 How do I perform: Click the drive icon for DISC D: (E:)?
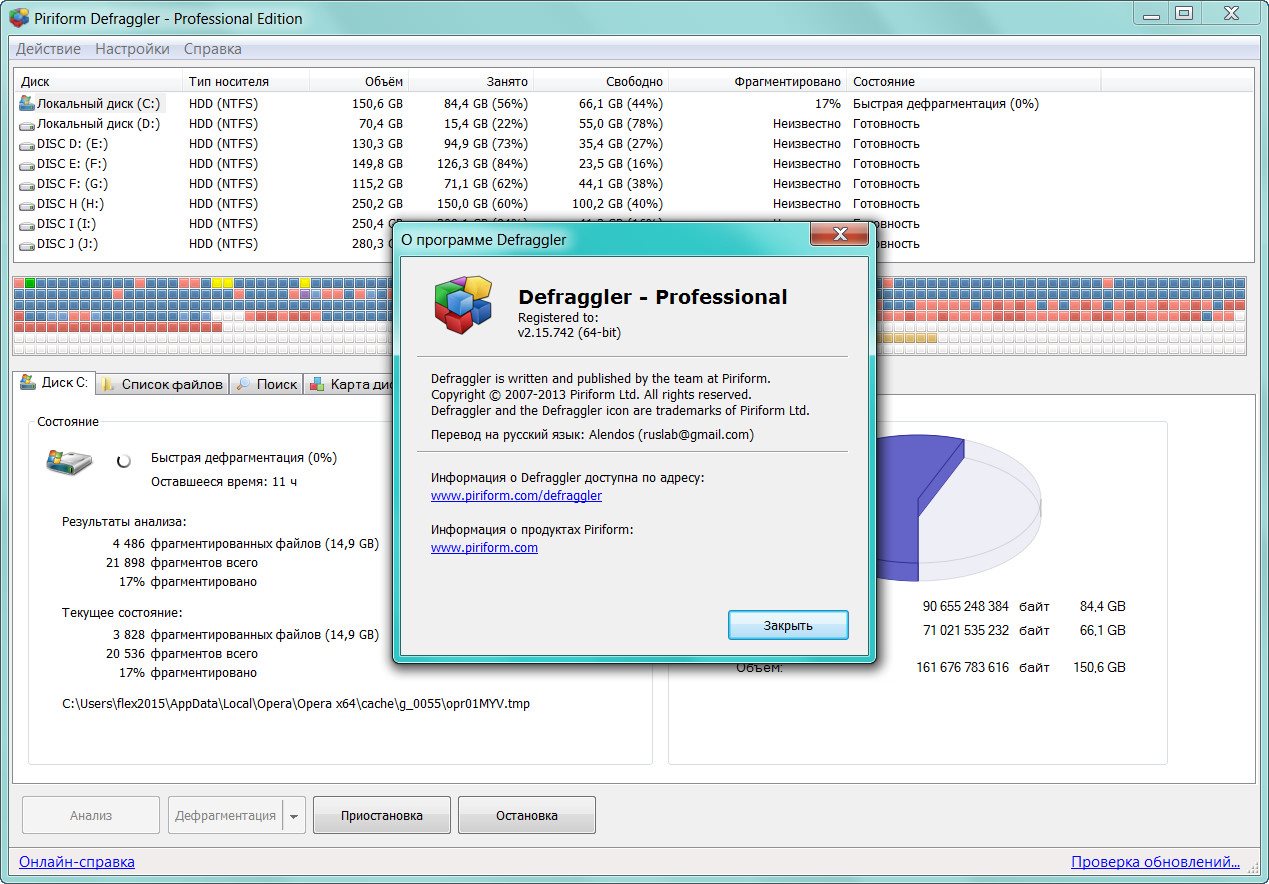point(27,144)
